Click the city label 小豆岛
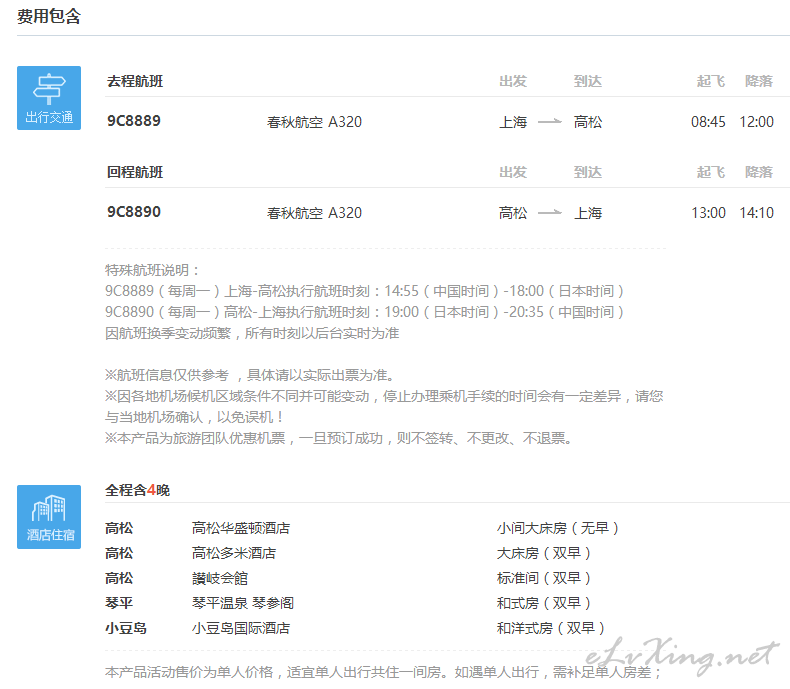This screenshot has height=689, width=790. point(126,628)
